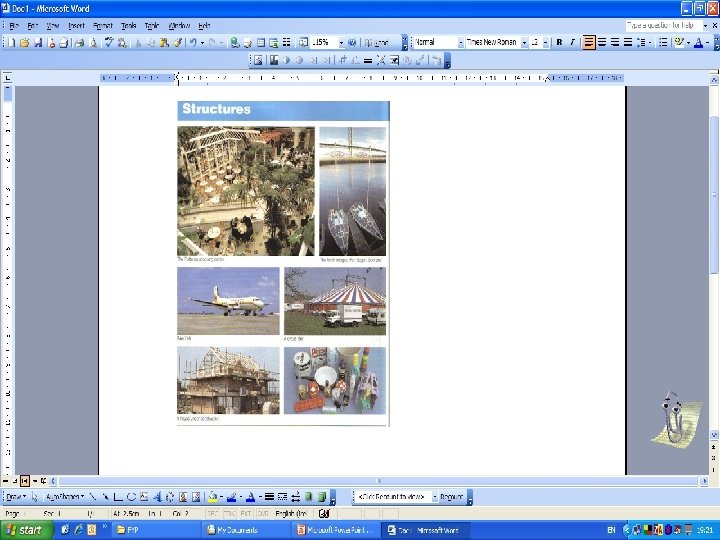Viewport: 720px width, 540px height.
Task: Save the document with the floppy icon
Action: click(x=38, y=43)
